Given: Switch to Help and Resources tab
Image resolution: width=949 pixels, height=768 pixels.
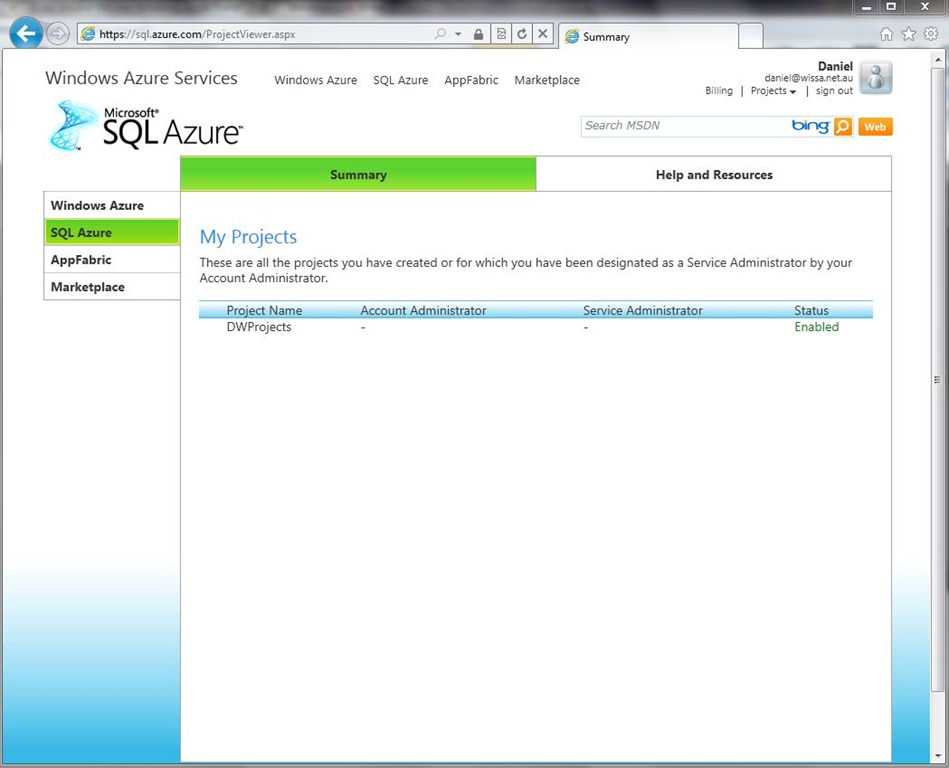Looking at the screenshot, I should tap(714, 174).
